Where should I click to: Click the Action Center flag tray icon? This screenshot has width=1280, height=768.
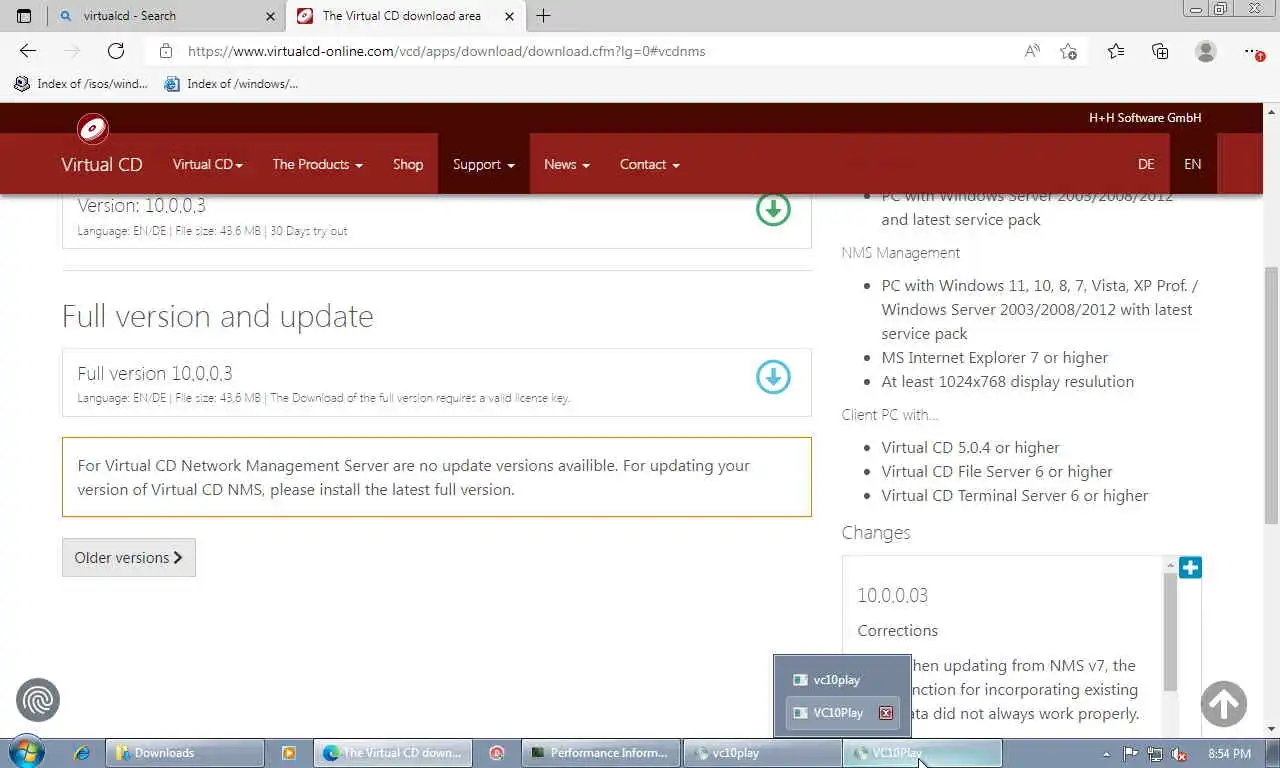click(x=1130, y=754)
